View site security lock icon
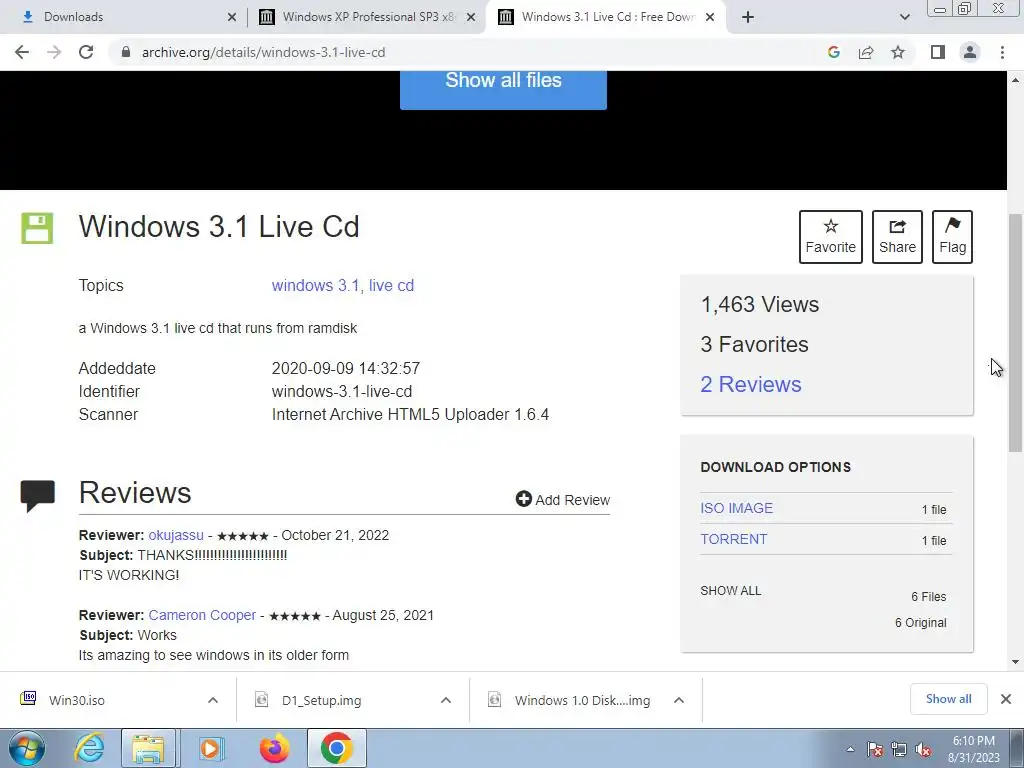 [126, 52]
